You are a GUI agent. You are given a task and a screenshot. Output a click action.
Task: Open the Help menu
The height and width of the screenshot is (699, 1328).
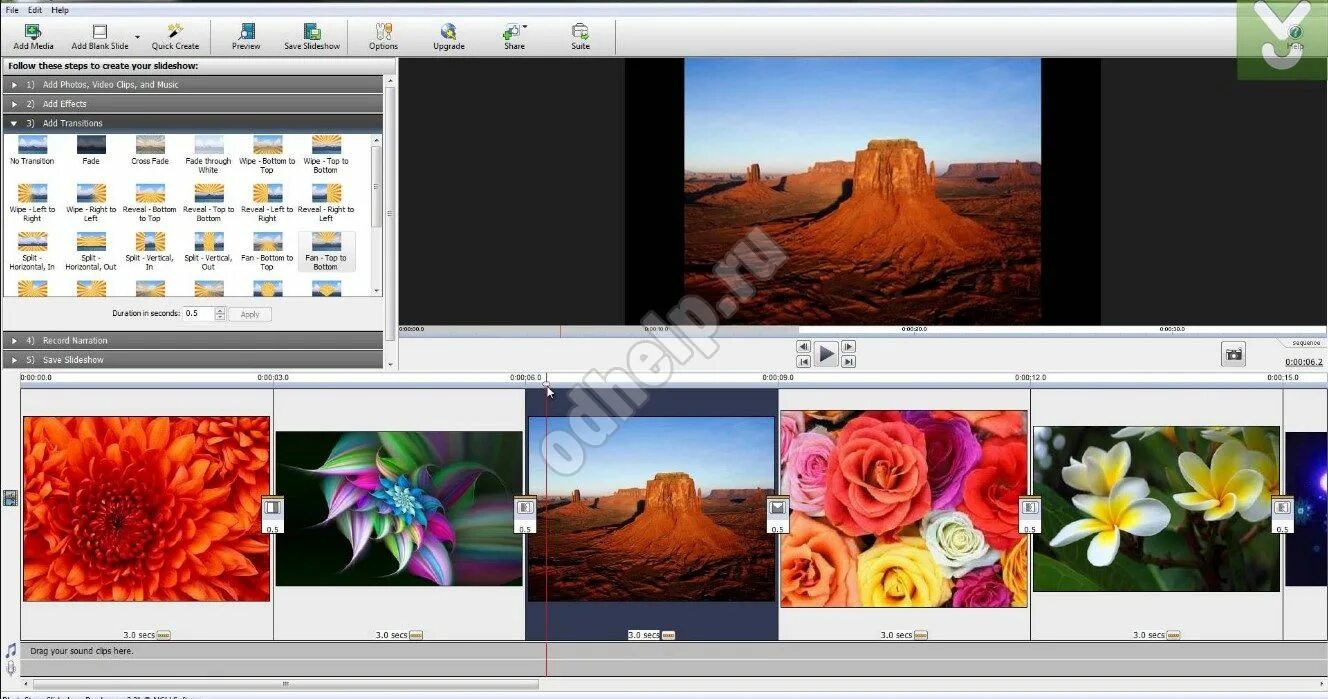point(60,10)
